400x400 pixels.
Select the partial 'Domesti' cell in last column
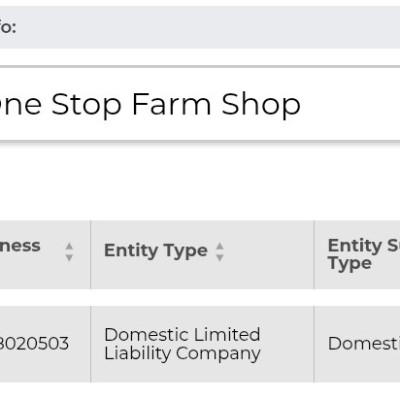click(364, 344)
